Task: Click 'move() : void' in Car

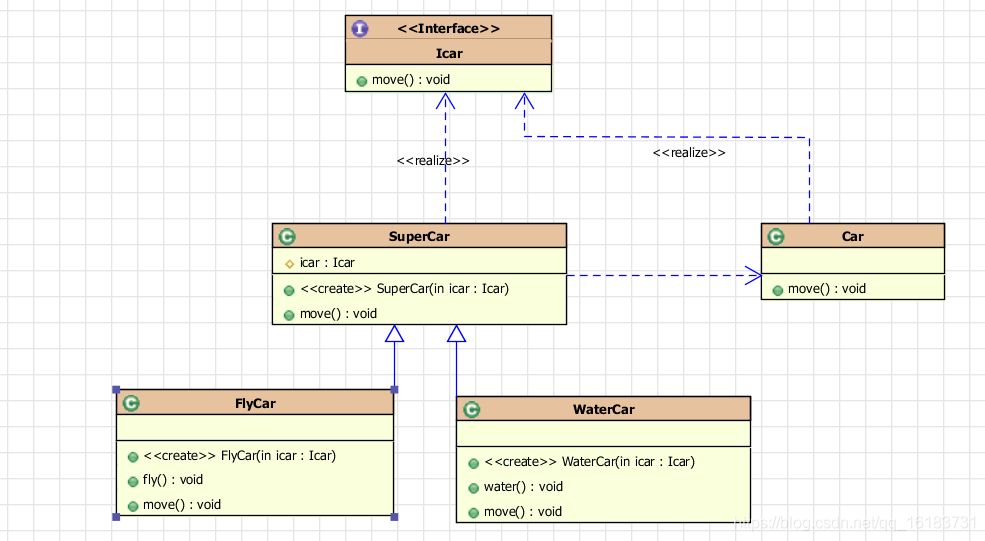Action: coord(827,288)
